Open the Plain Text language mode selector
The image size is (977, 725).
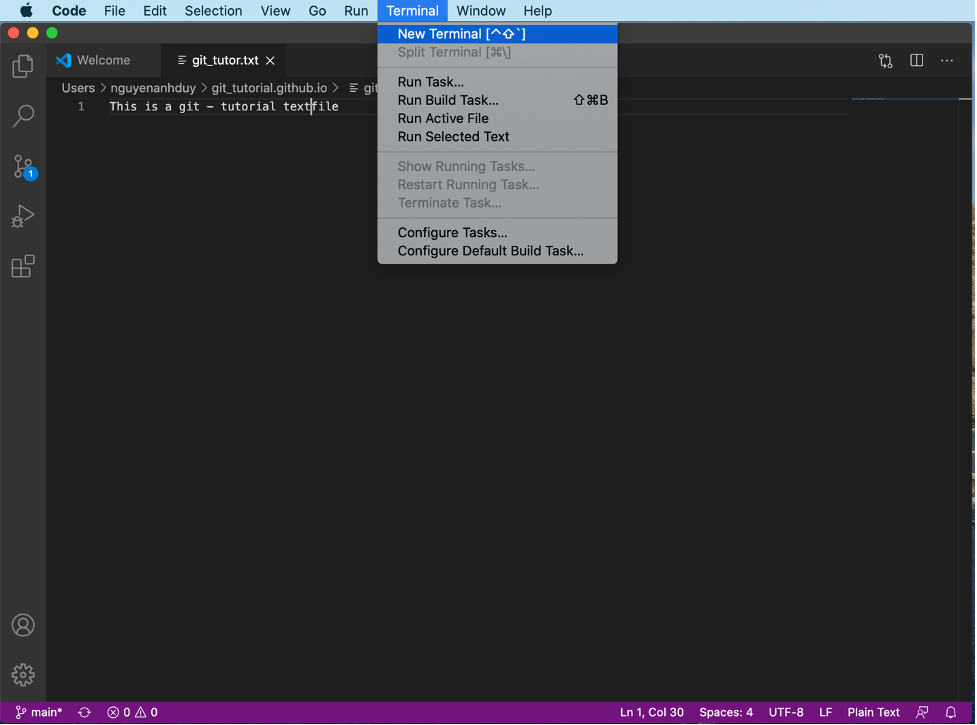click(873, 712)
